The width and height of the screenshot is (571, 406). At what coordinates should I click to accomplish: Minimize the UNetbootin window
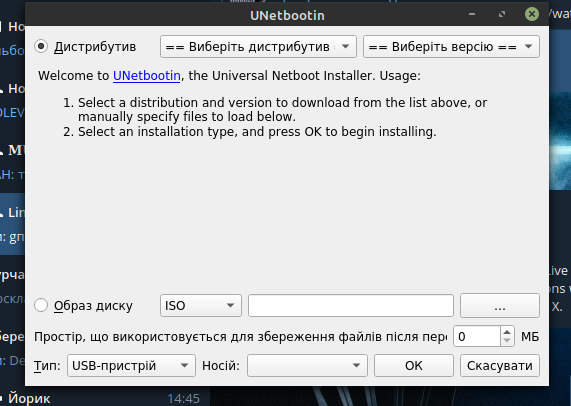[472, 14]
